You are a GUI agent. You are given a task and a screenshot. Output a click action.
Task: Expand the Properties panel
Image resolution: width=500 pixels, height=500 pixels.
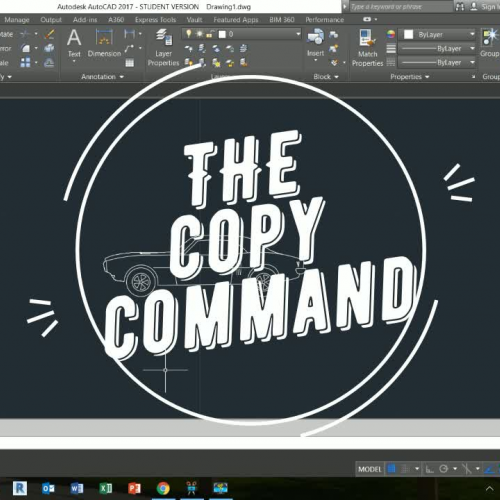[x=410, y=77]
